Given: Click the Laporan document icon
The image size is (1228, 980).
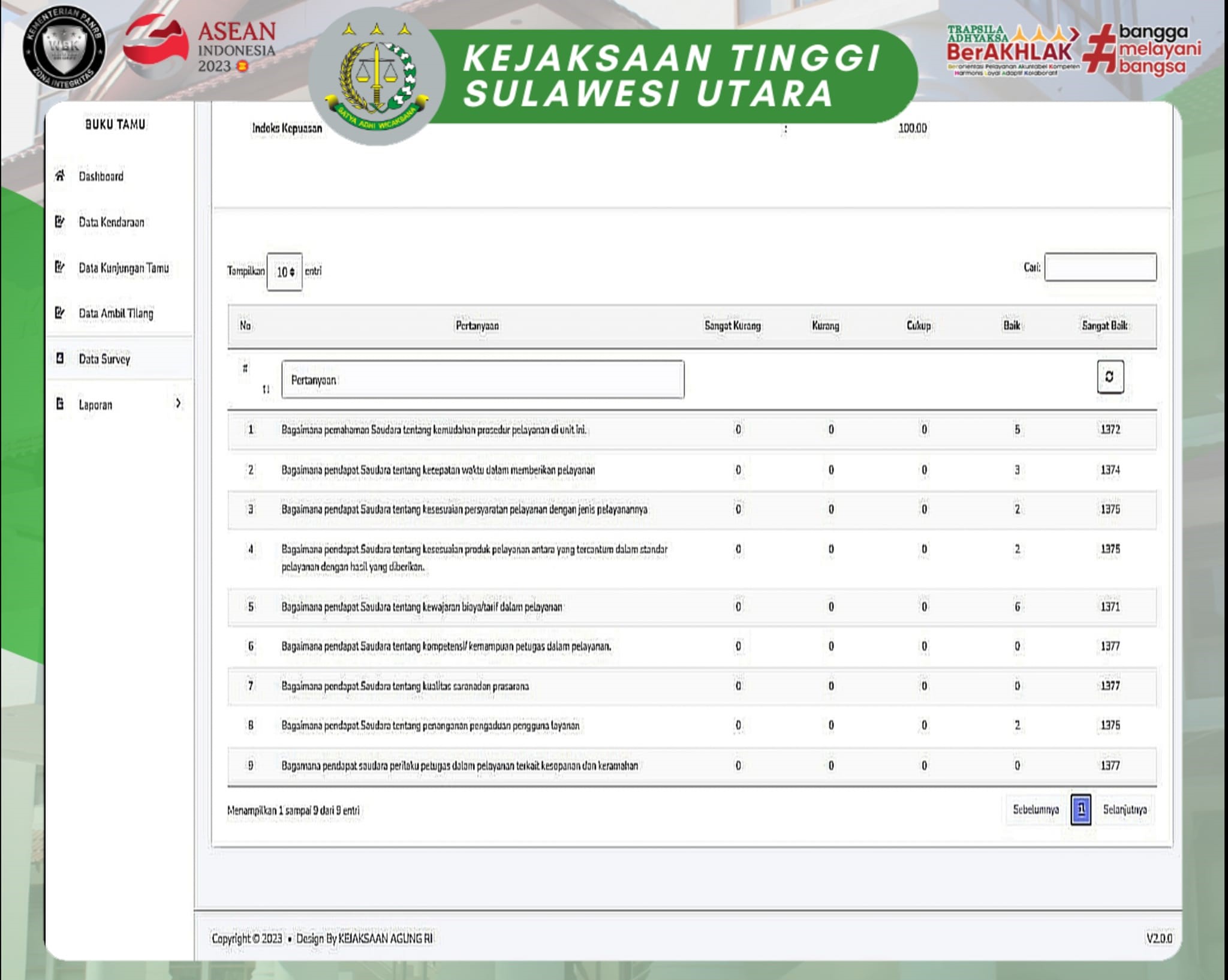Looking at the screenshot, I should [x=59, y=404].
